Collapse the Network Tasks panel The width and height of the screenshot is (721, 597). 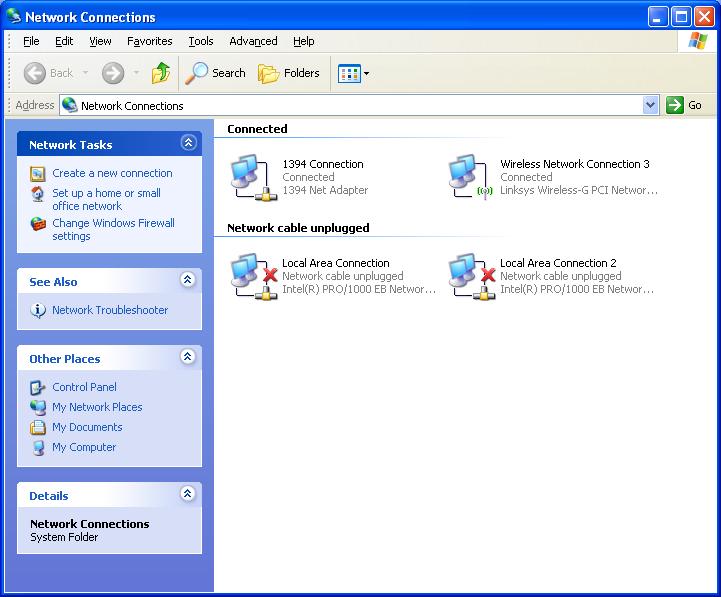tap(188, 143)
